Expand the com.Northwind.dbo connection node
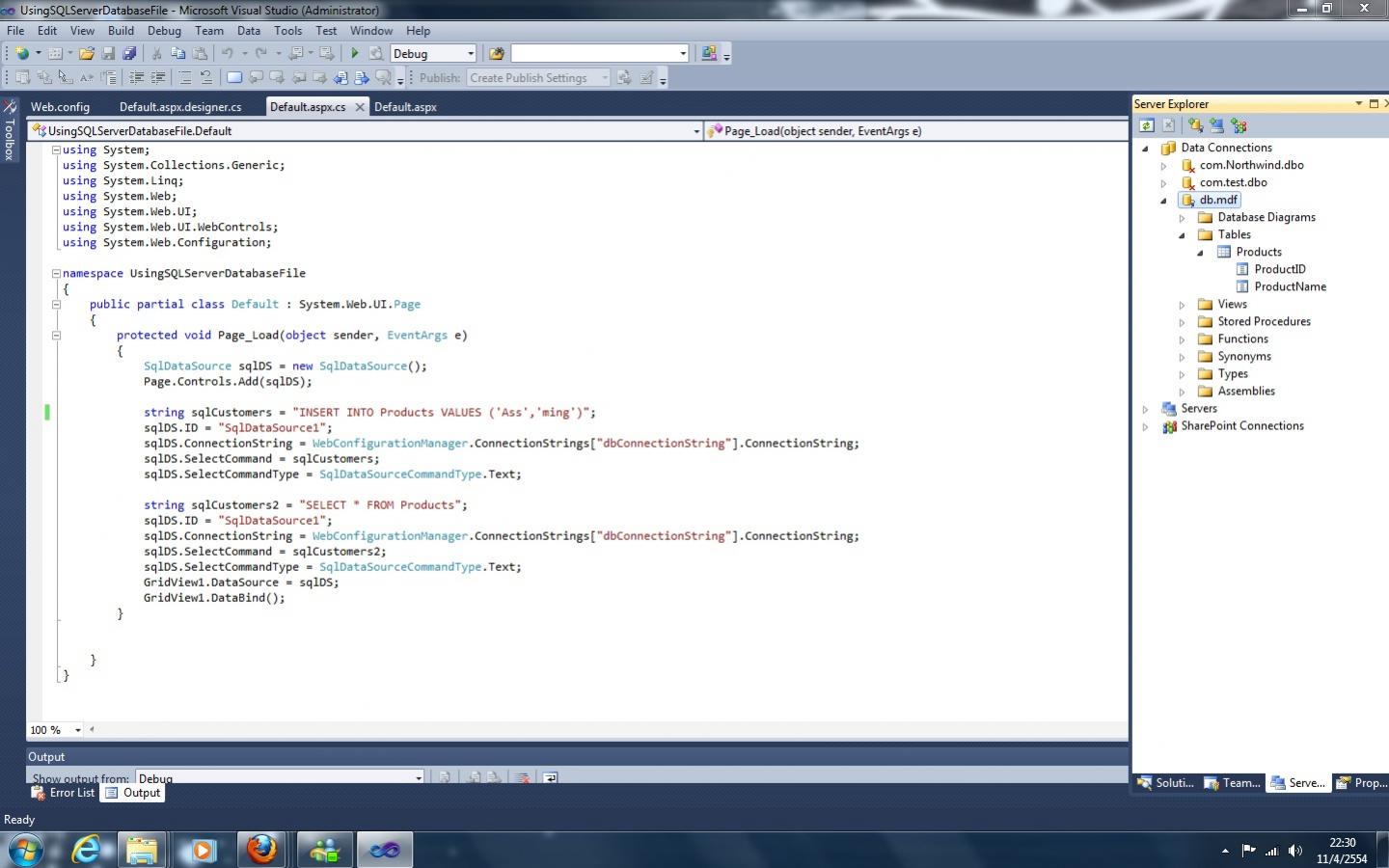The height and width of the screenshot is (868, 1389). [1163, 166]
